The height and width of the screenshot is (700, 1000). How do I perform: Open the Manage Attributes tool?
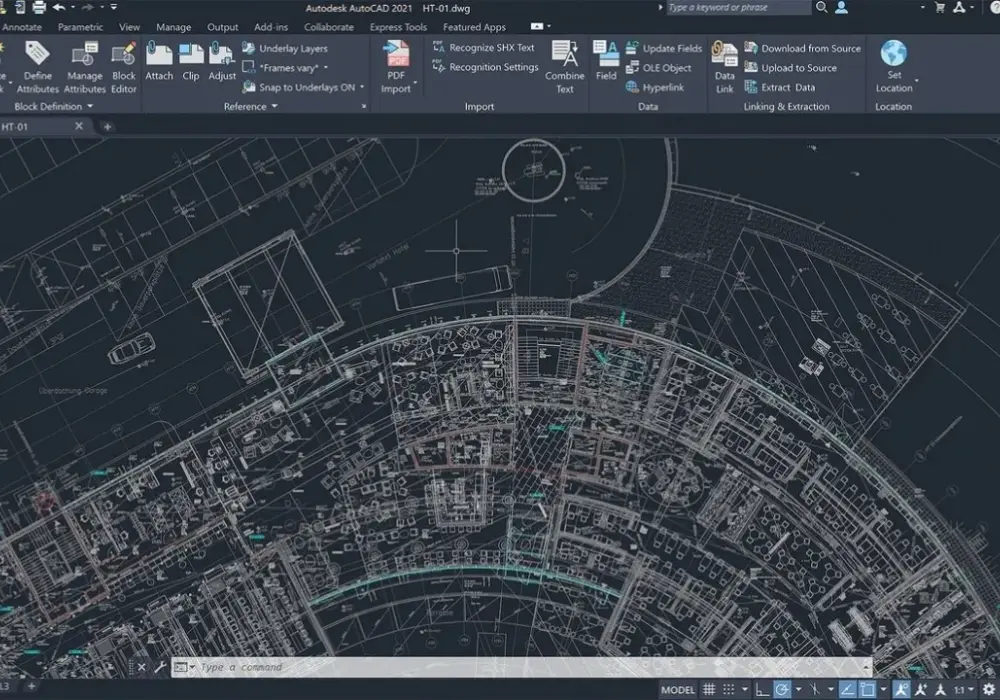[x=84, y=67]
